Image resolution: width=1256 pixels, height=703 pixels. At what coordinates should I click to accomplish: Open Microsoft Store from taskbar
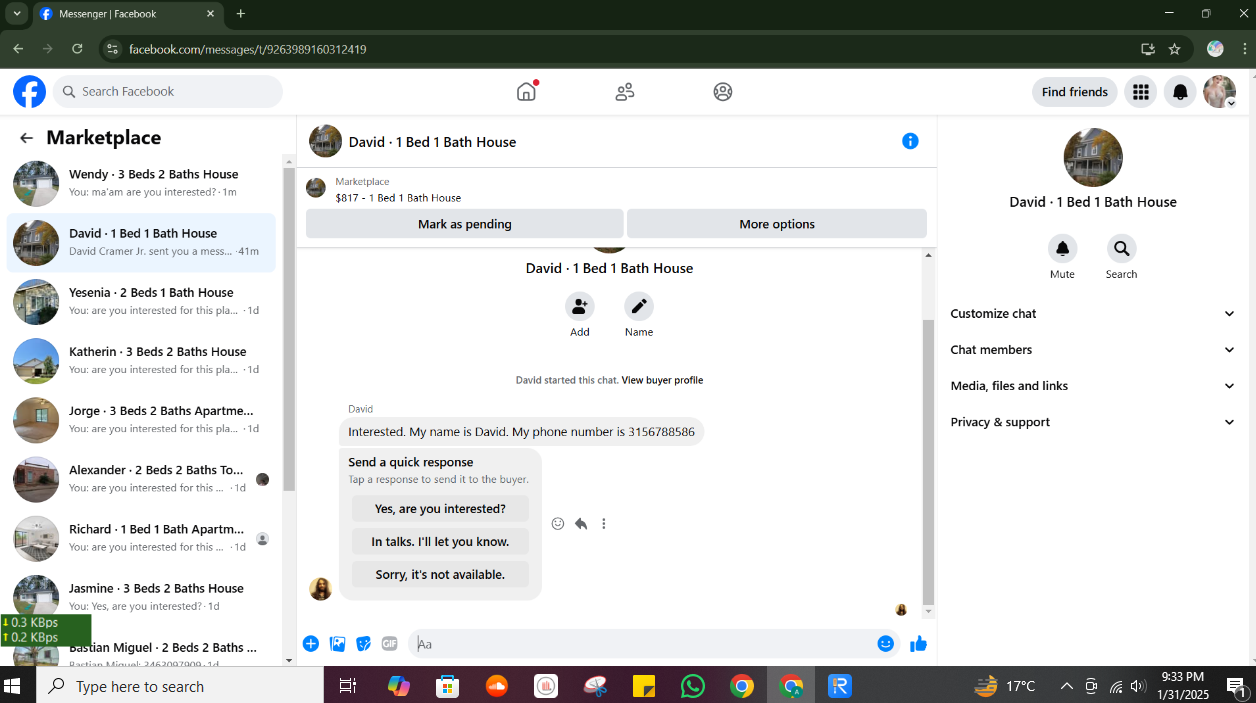pos(447,686)
